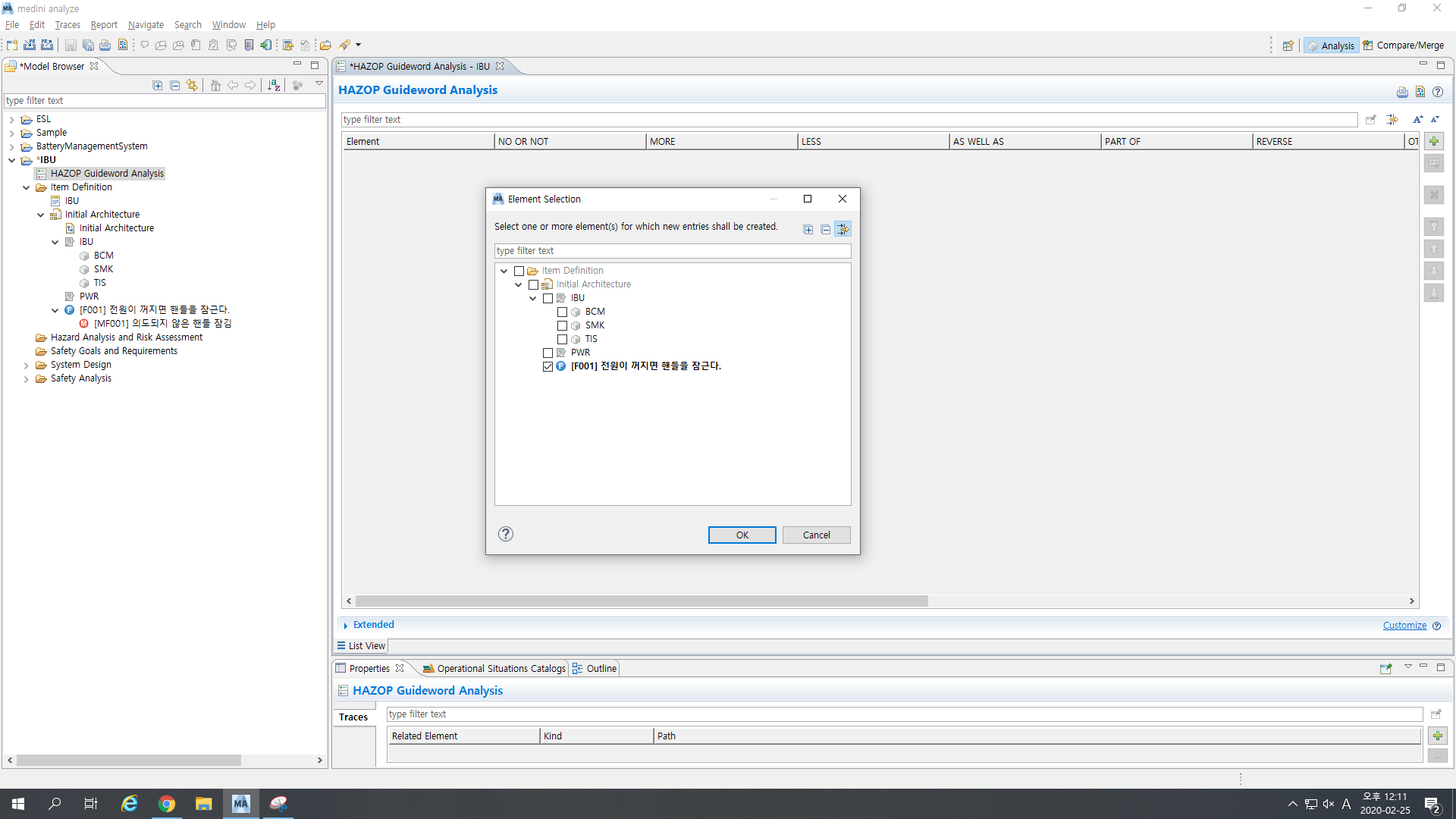This screenshot has width=1456, height=819.
Task: Open Chrome from the Windows taskbar
Action: [x=167, y=804]
